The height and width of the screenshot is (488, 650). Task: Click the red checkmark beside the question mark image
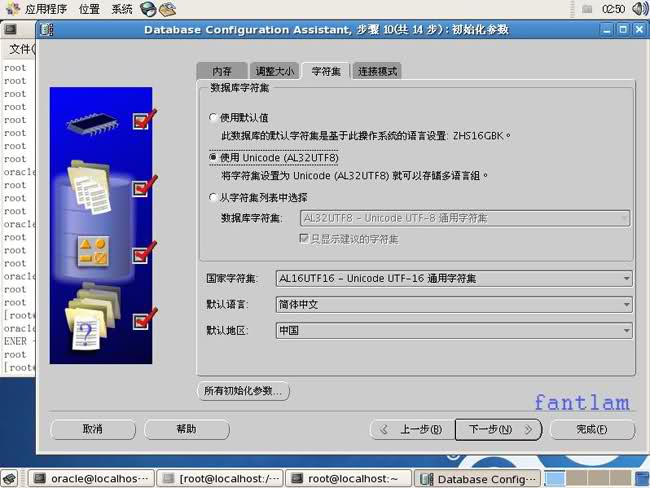(x=144, y=318)
